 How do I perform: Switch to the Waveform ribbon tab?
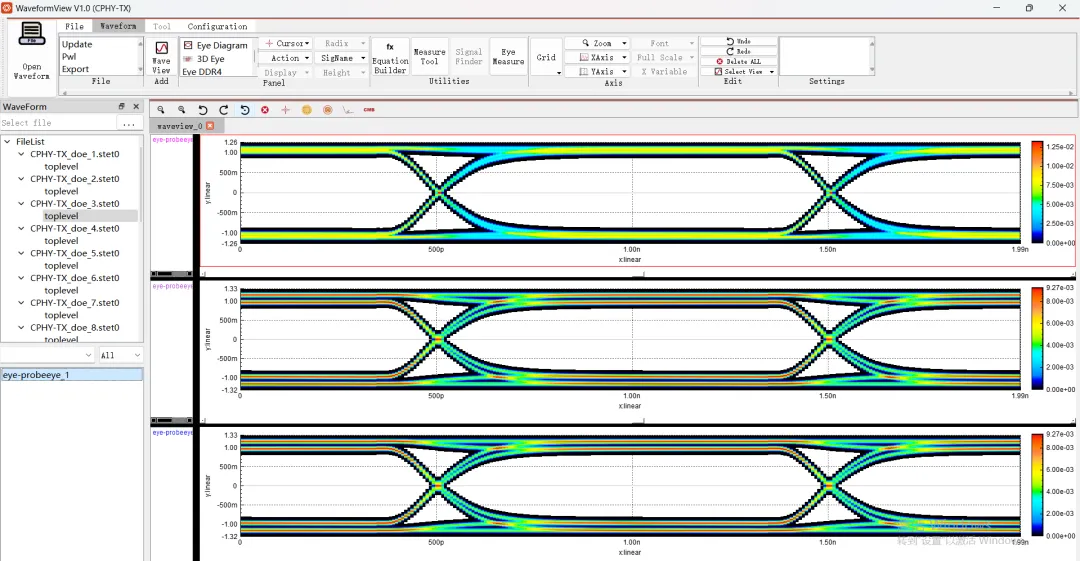118,26
